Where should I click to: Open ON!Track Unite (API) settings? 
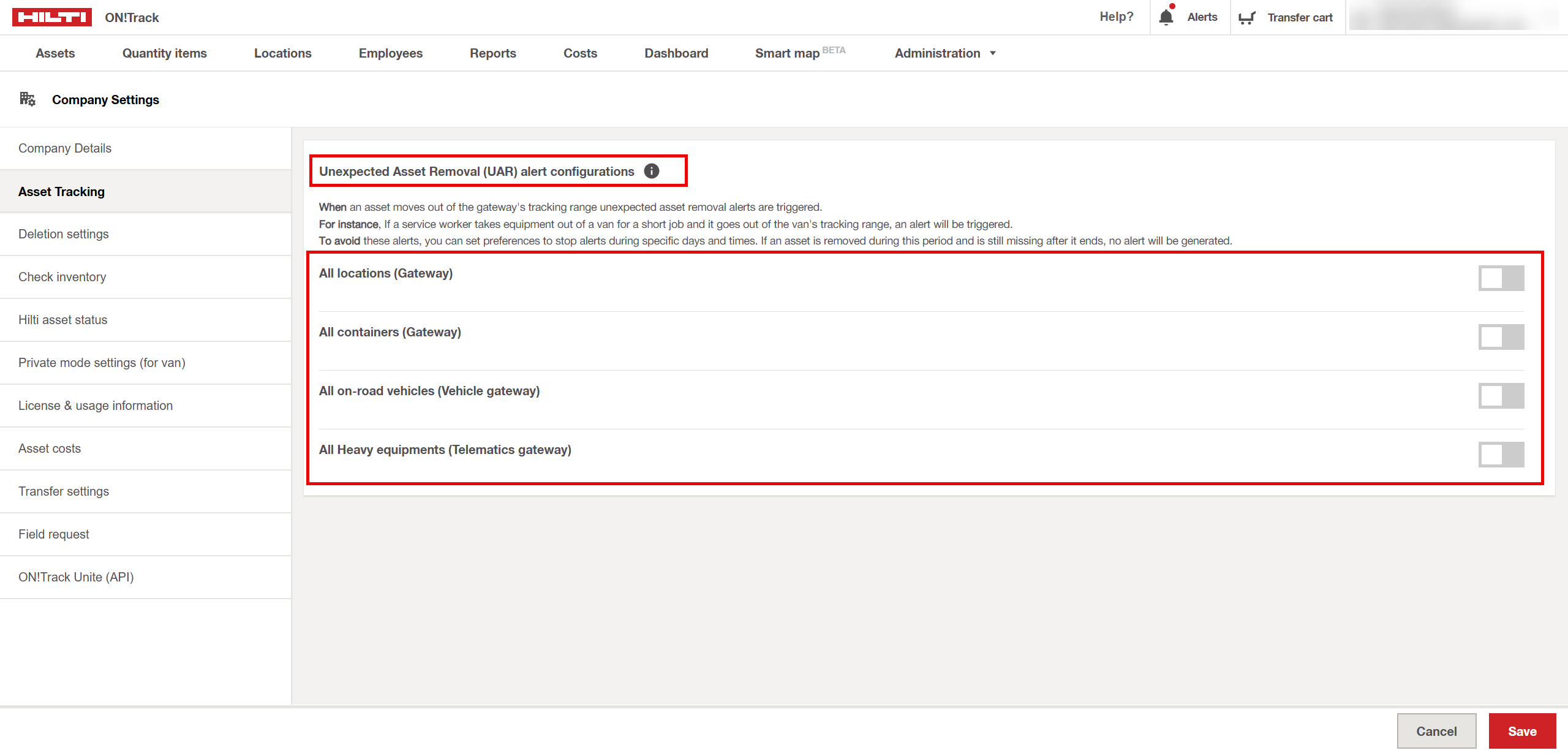76,577
